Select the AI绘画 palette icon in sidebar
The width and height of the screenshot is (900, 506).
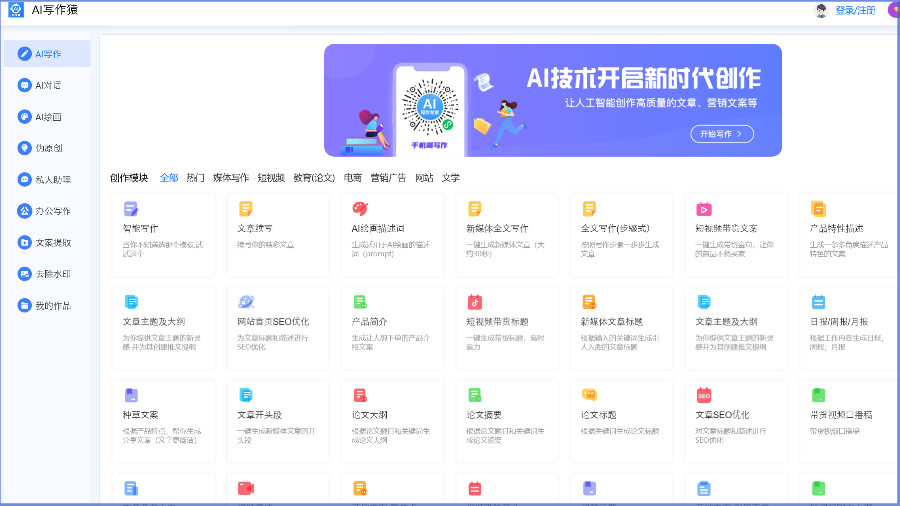tap(24, 116)
